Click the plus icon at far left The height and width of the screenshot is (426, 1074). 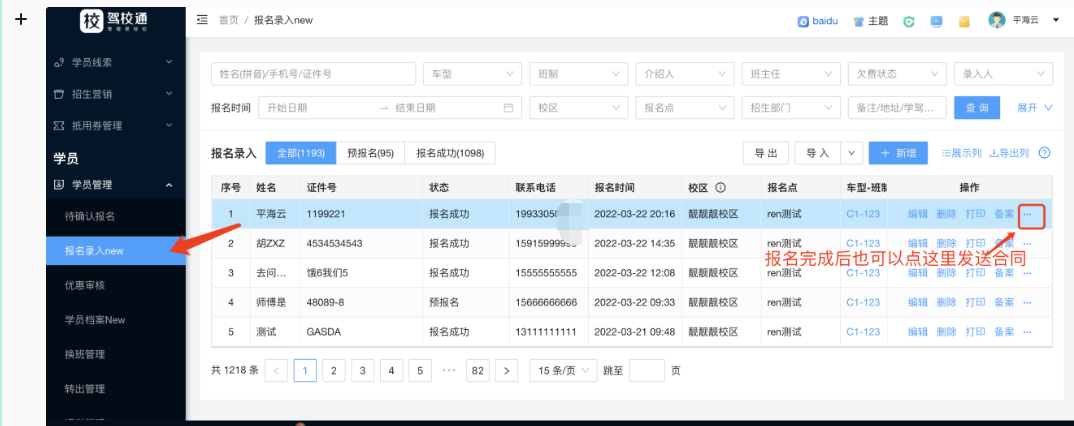21,19
